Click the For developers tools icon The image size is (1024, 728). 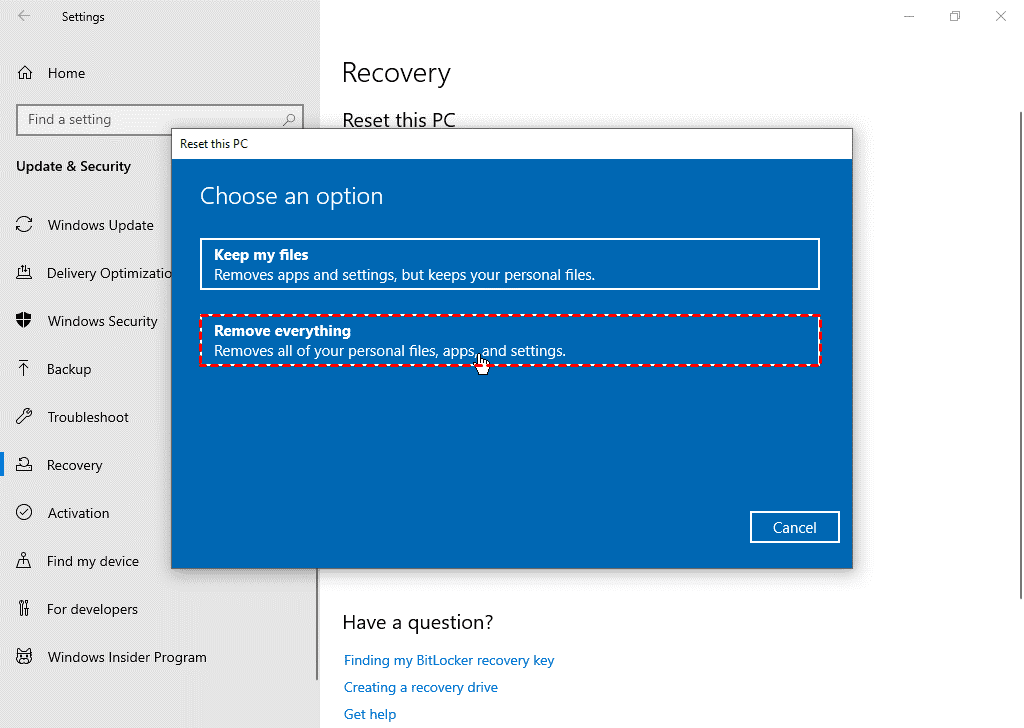point(25,609)
